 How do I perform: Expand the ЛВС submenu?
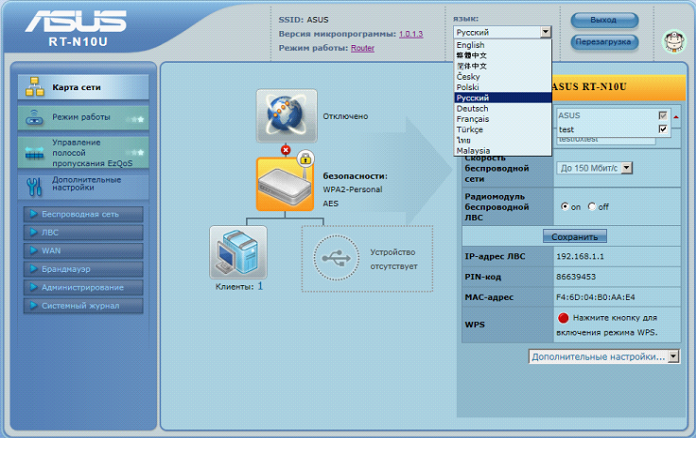83,232
